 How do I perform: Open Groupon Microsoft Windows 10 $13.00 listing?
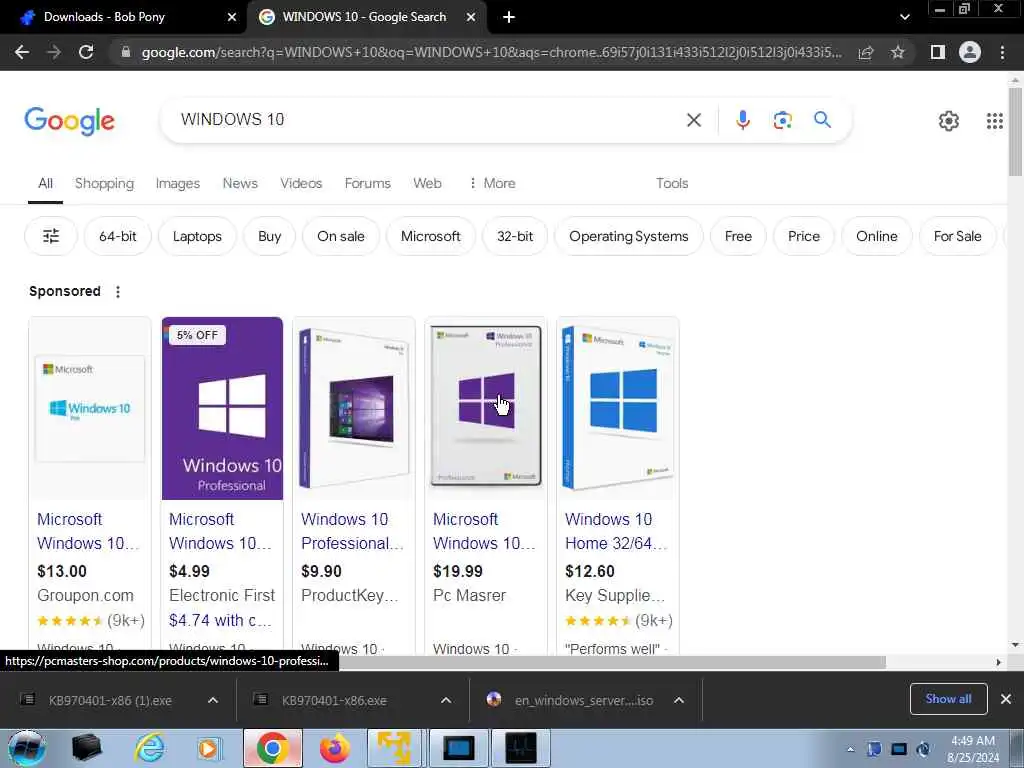88,532
